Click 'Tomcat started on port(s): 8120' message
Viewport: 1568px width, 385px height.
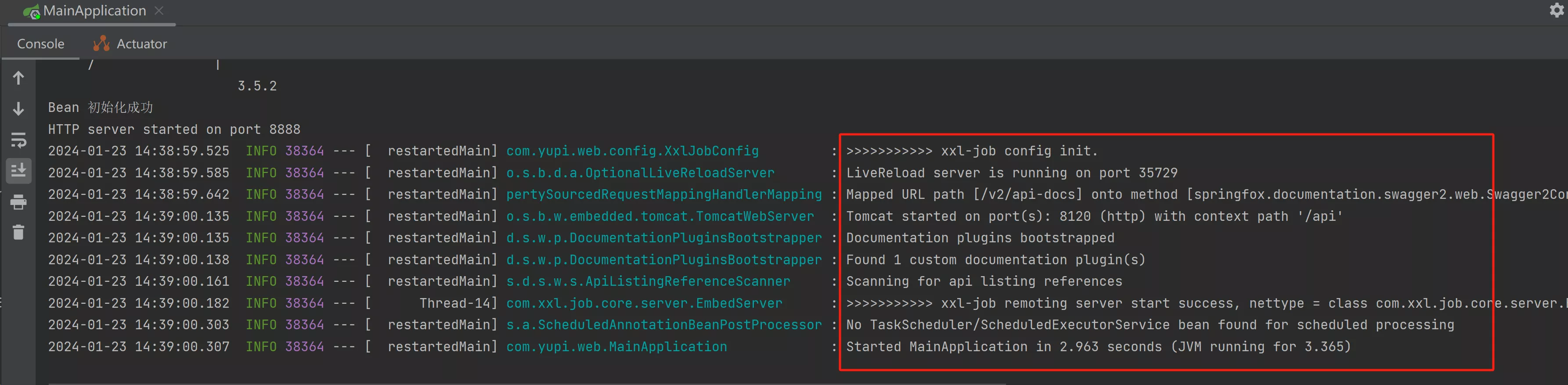(1094, 216)
